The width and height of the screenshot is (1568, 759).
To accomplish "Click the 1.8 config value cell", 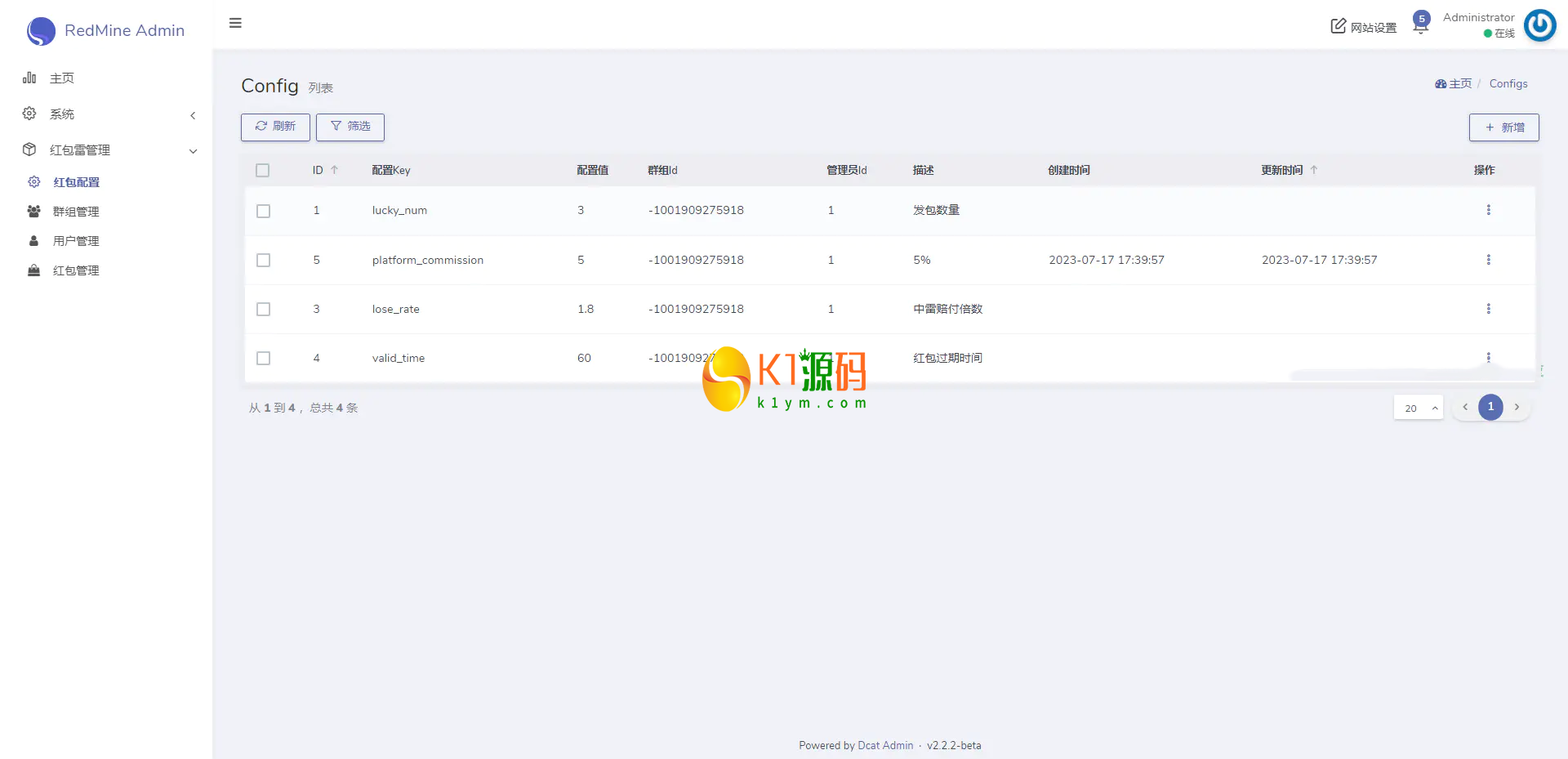I will [x=586, y=309].
